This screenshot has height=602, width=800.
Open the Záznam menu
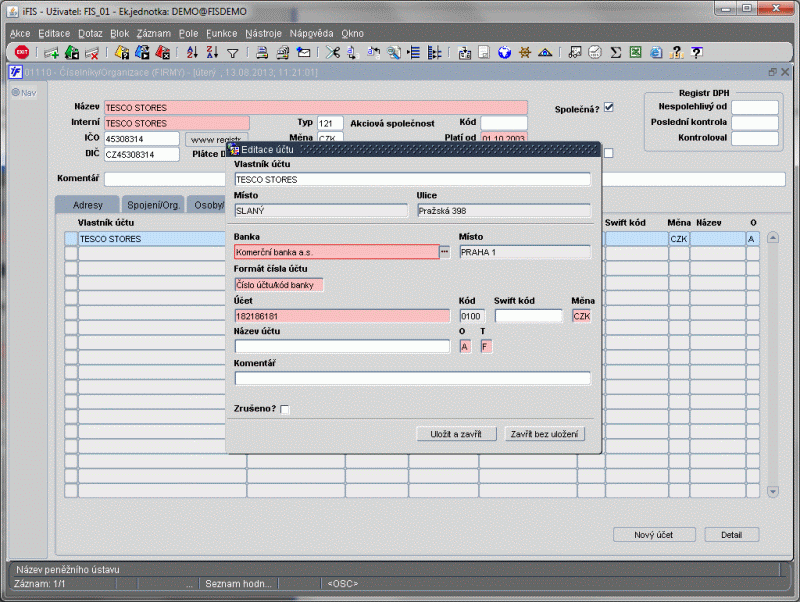pyautogui.click(x=154, y=33)
